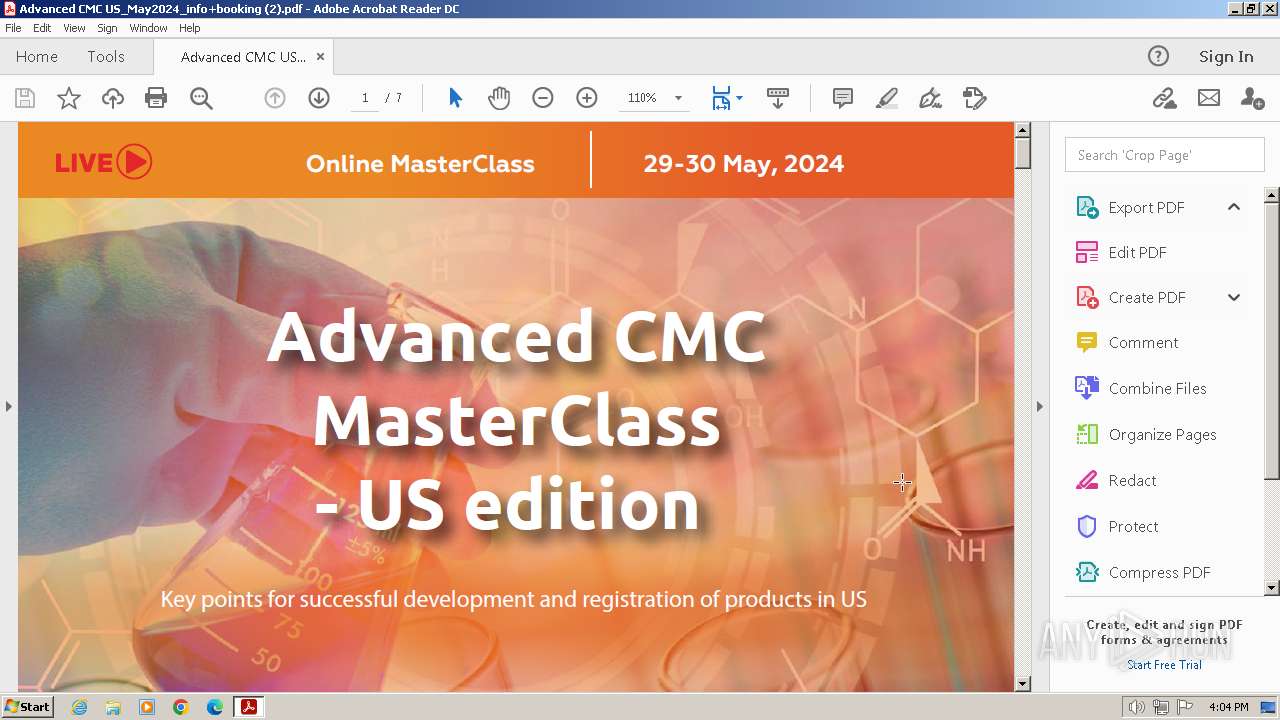Switch to the Tools tab

[x=106, y=57]
